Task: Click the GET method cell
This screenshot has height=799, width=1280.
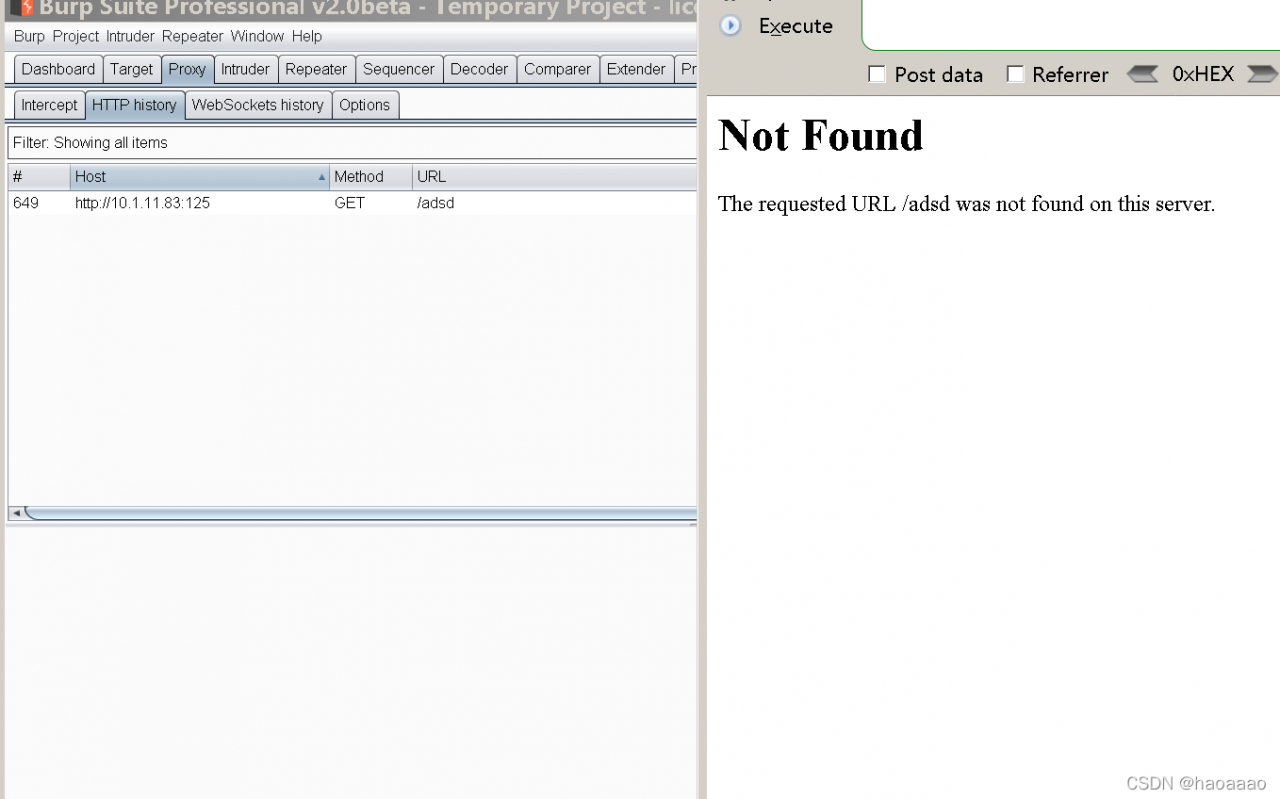Action: point(350,203)
